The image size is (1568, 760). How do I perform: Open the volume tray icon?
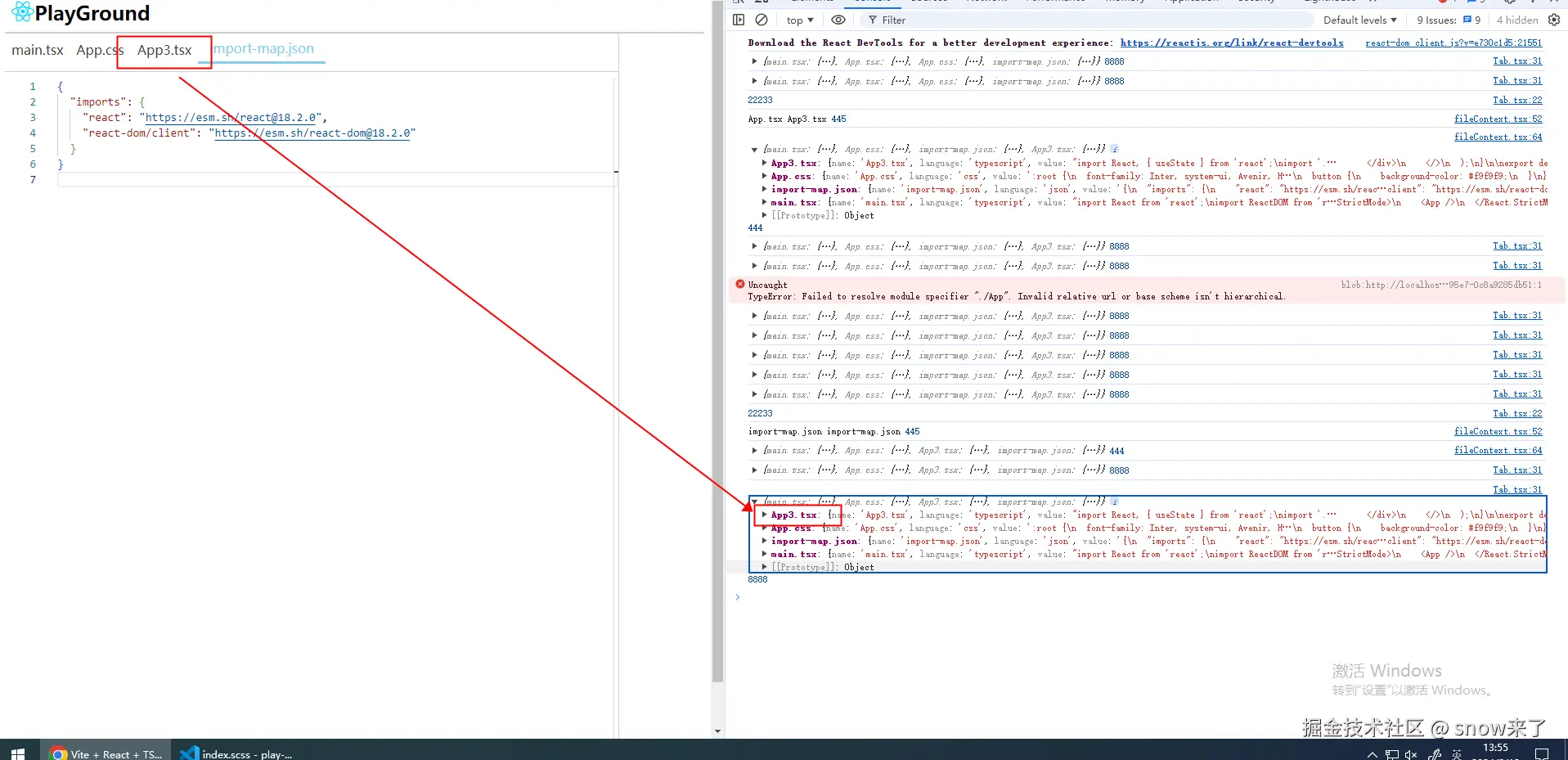1412,753
